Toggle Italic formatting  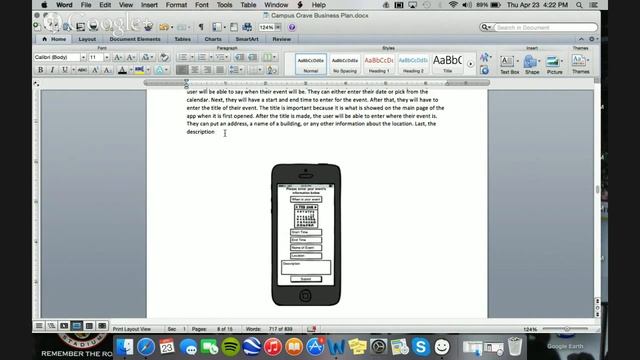(x=52, y=70)
